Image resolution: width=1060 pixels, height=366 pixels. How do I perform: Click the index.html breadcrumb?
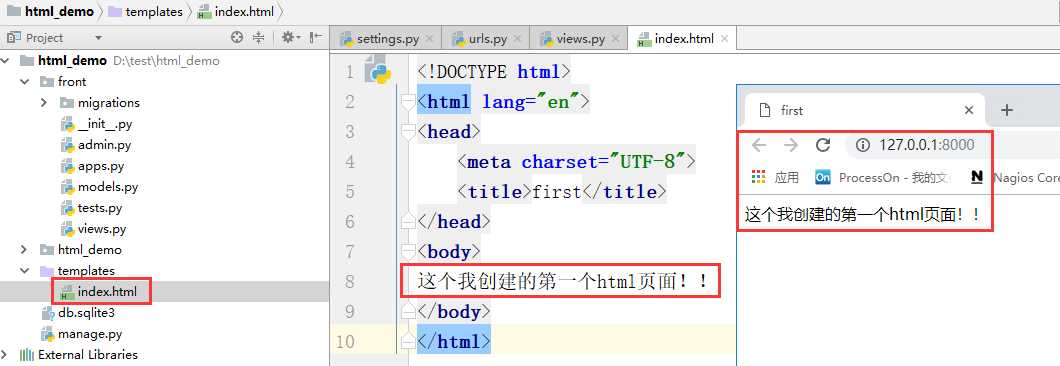(236, 12)
